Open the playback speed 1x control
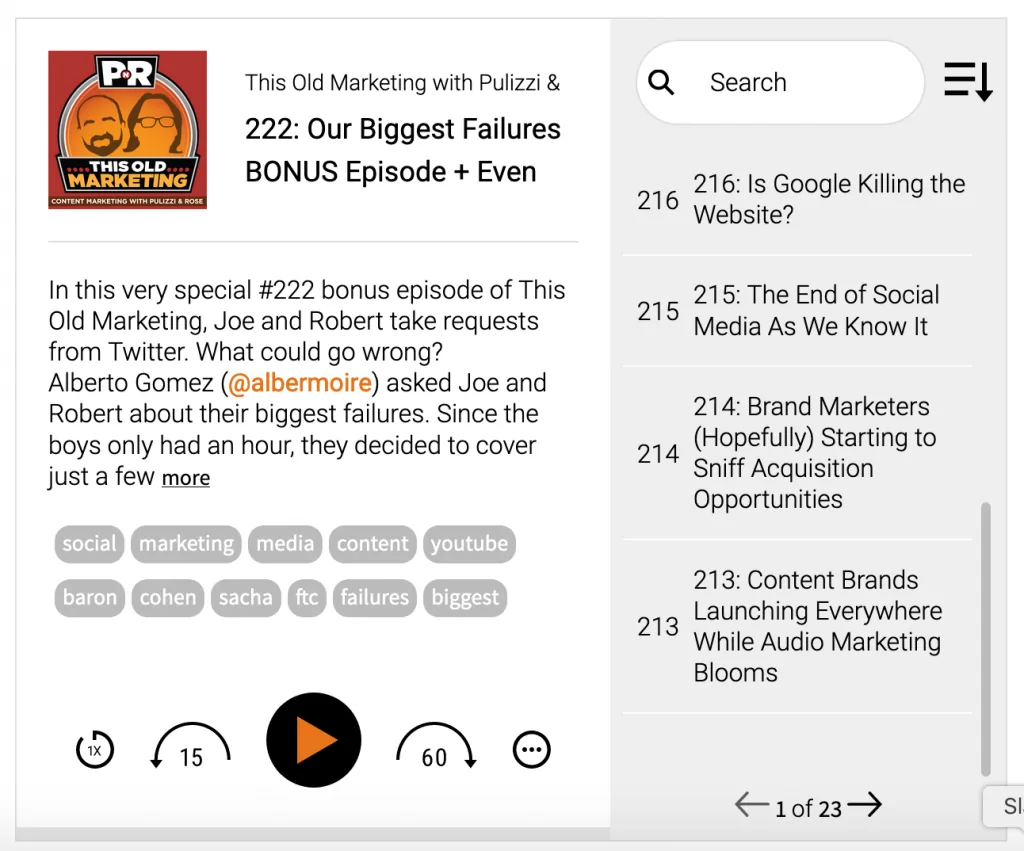The height and width of the screenshot is (851, 1024). 94,749
